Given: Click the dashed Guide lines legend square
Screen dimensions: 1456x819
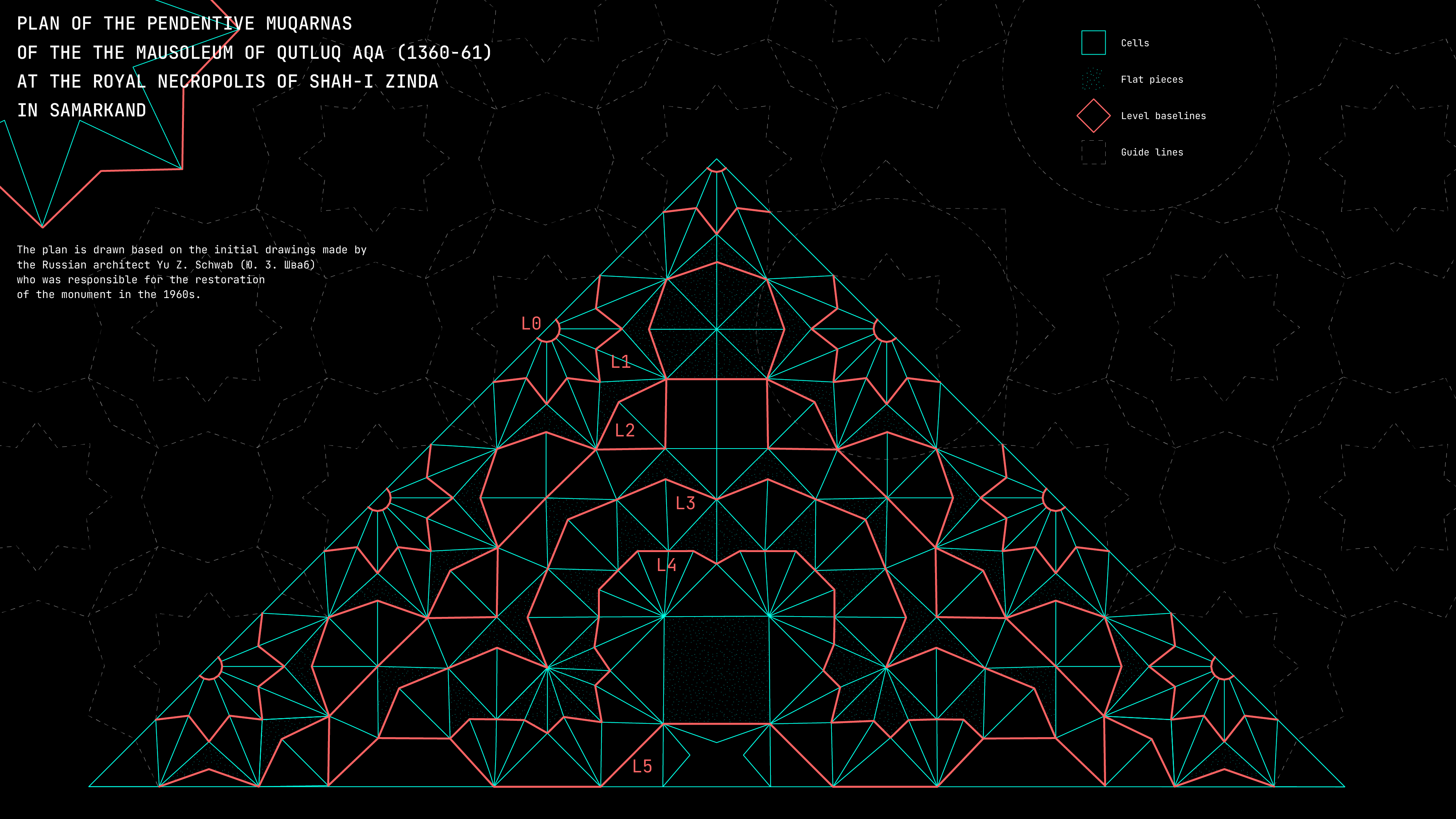Looking at the screenshot, I should point(1093,152).
